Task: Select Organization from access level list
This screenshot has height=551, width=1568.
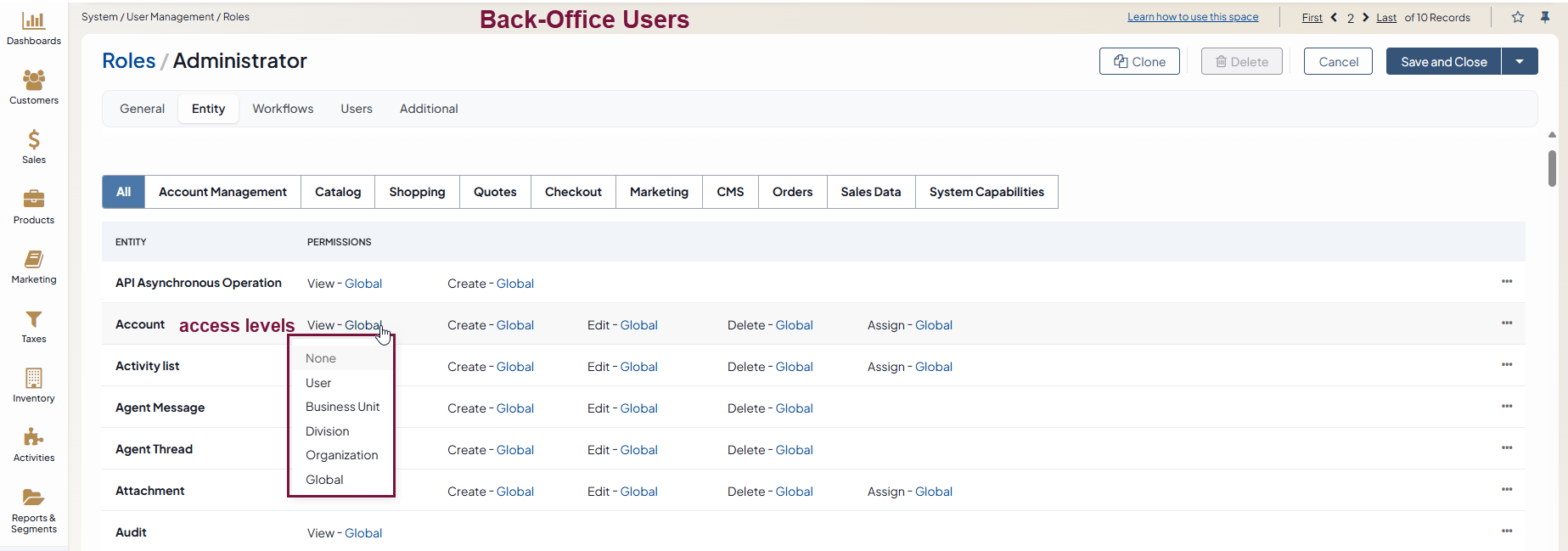Action: [x=341, y=455]
